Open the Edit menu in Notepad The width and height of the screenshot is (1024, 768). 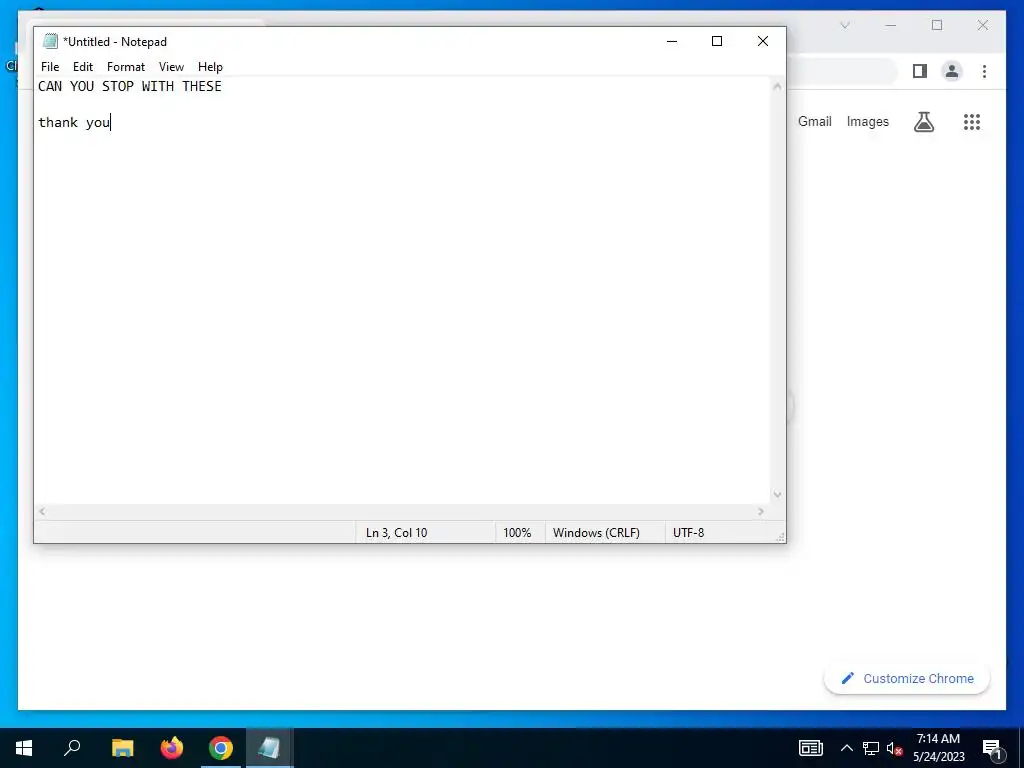click(82, 67)
